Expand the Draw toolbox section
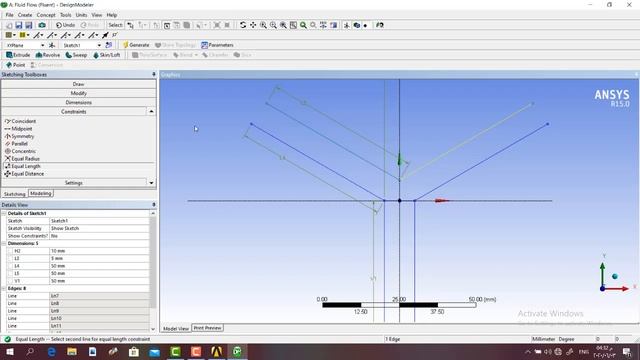 [x=78, y=84]
